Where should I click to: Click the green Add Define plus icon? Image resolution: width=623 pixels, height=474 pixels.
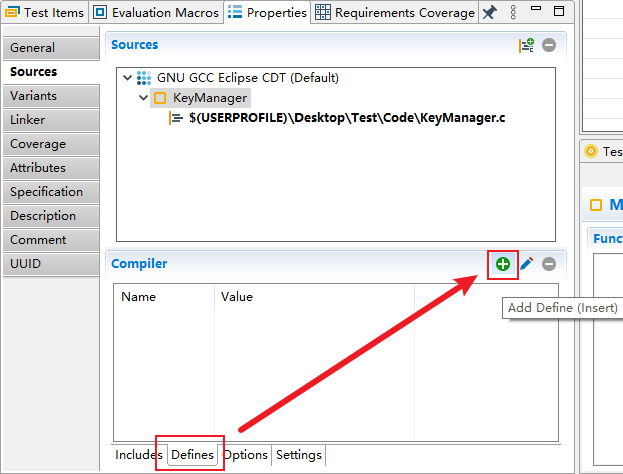coord(503,264)
